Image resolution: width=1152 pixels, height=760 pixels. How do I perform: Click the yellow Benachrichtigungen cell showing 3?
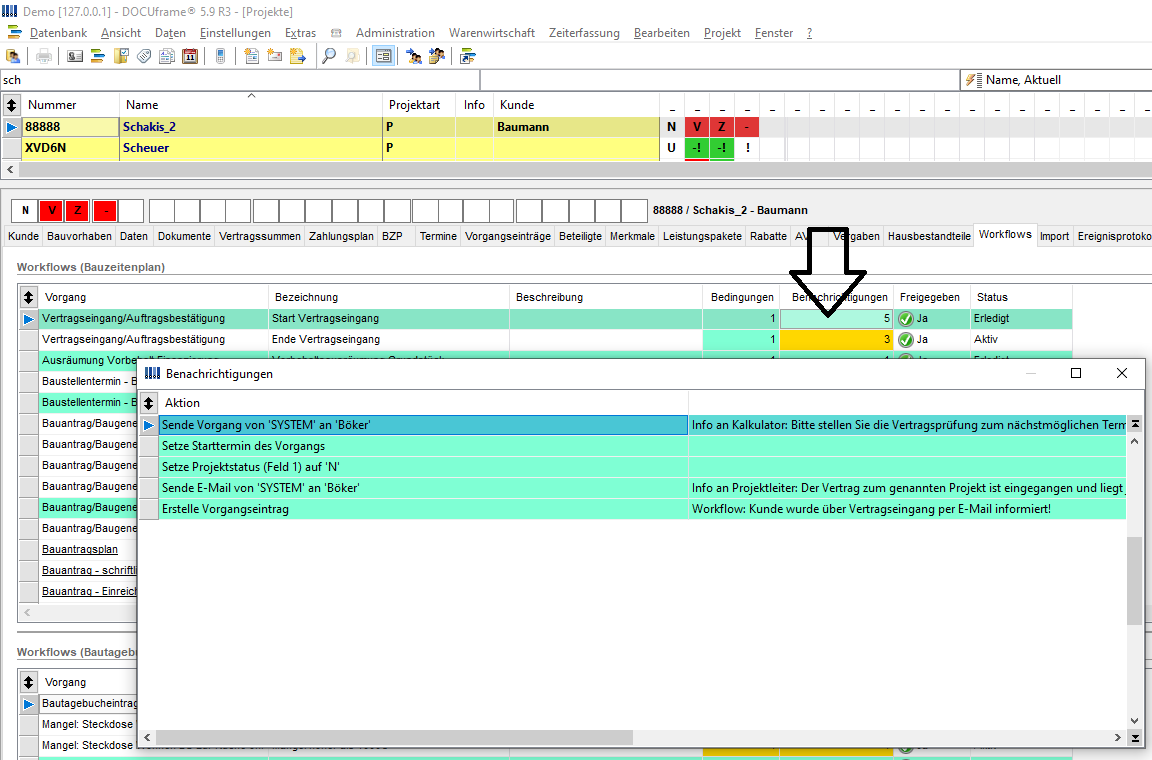click(836, 340)
